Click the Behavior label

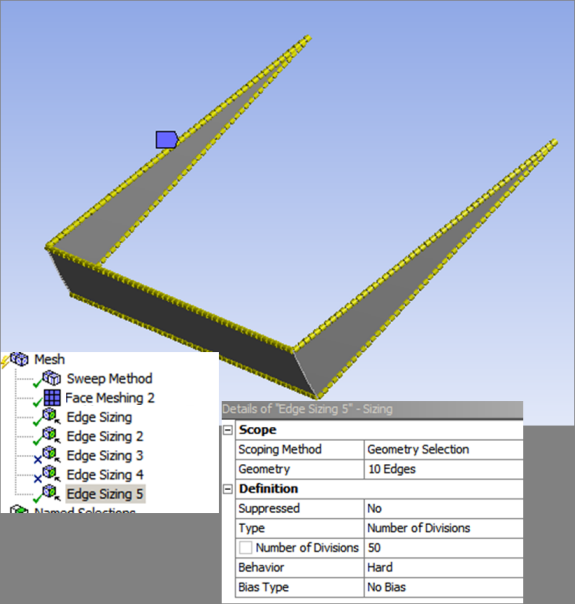click(261, 567)
